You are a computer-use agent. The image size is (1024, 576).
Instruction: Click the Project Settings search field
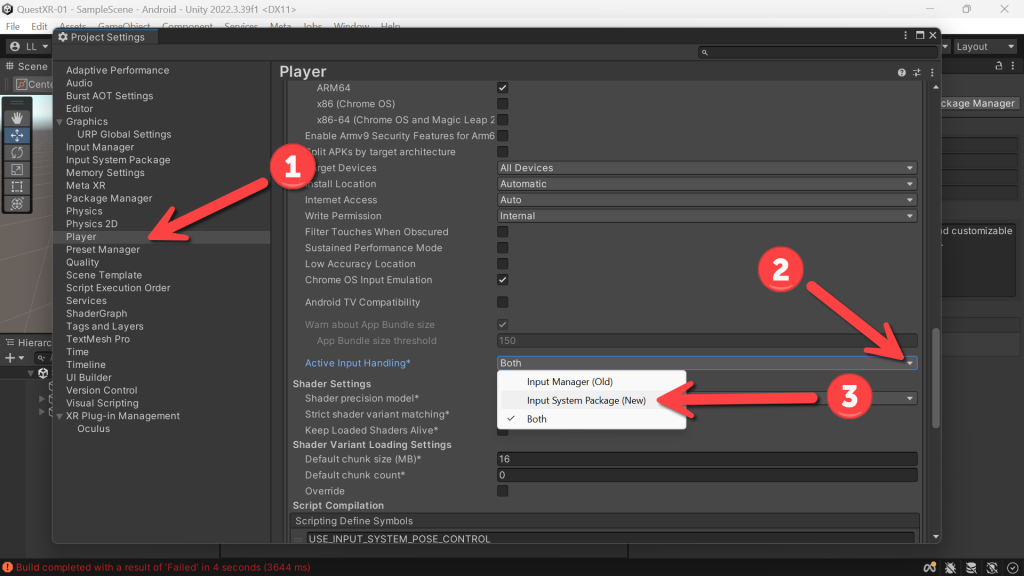pos(818,52)
